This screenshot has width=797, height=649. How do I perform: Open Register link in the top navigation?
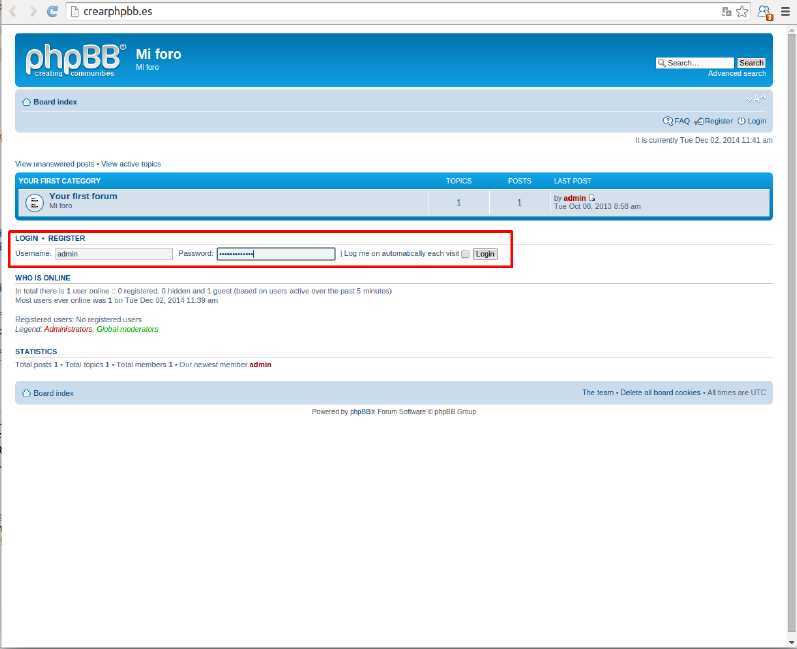(x=714, y=121)
